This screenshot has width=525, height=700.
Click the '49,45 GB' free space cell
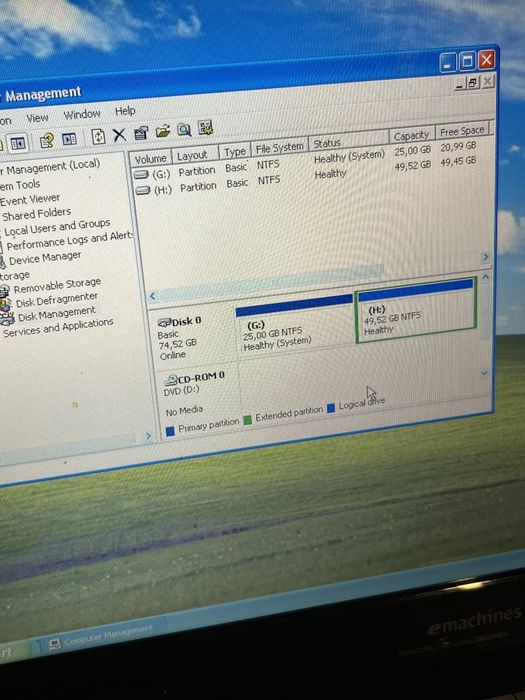click(458, 161)
